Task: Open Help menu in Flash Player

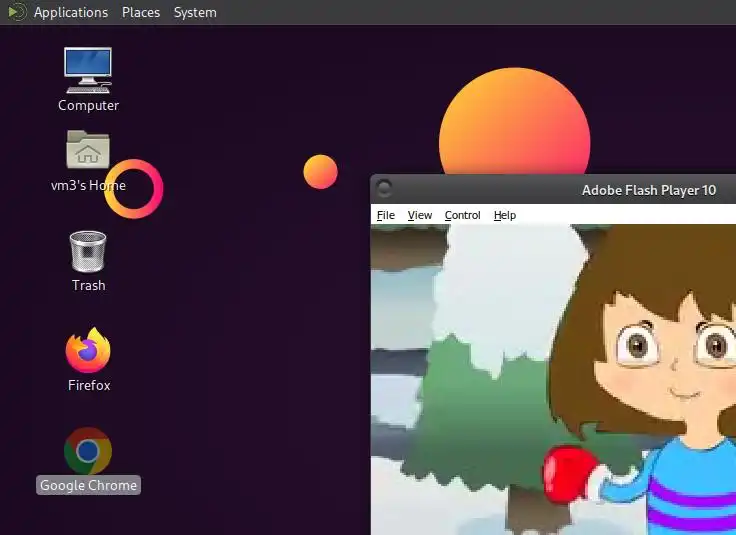Action: click(x=505, y=215)
